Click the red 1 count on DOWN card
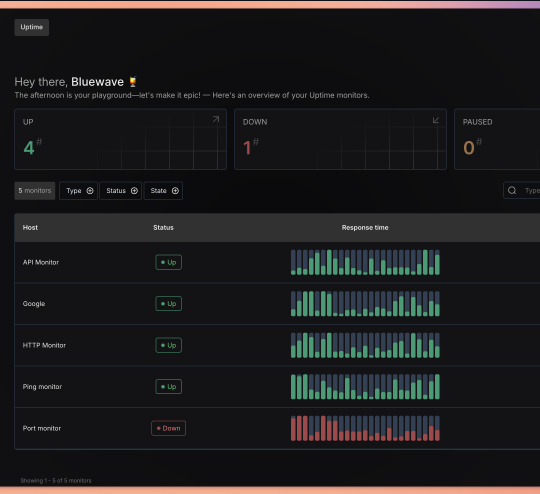The height and width of the screenshot is (494, 540). [x=247, y=148]
